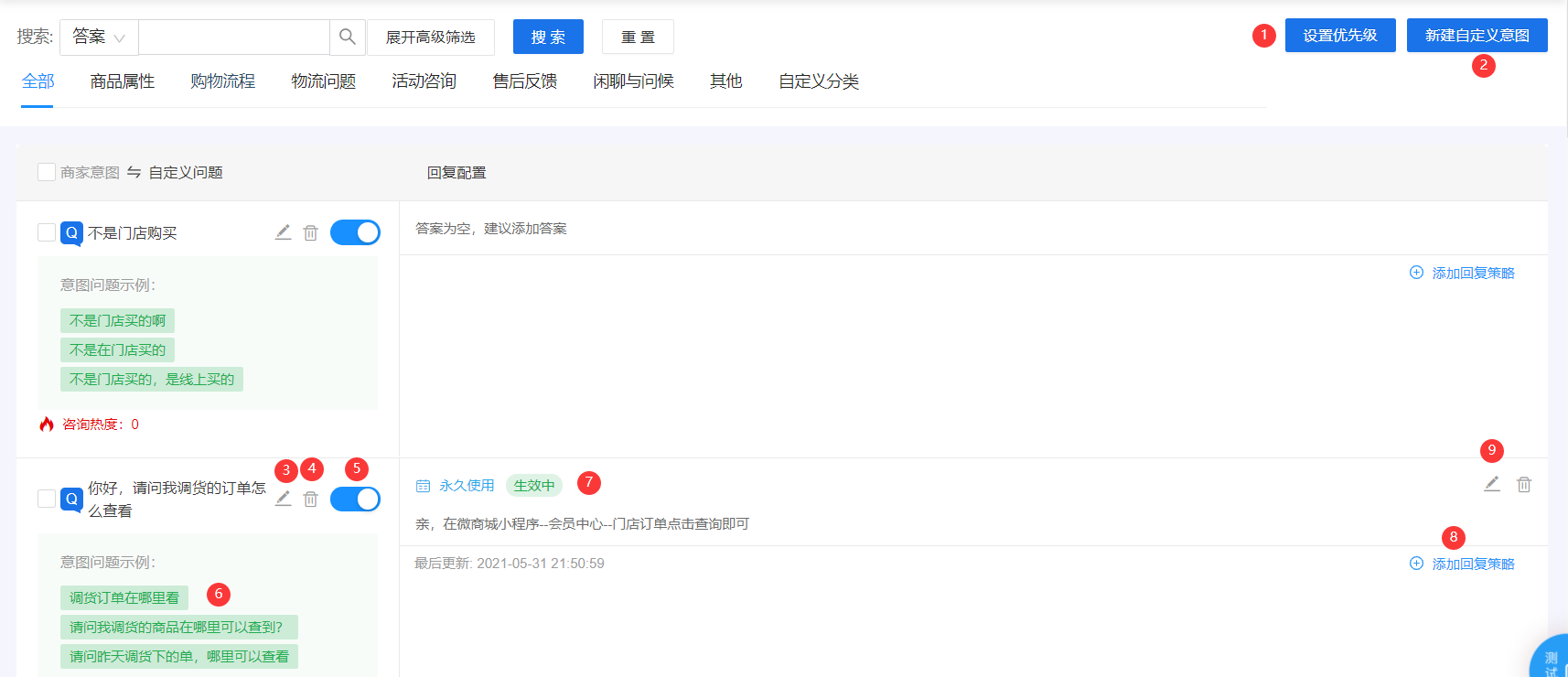This screenshot has height=677, width=1568.
Task: Delete the 不是门店购买 intent via trash icon
Action: point(311,232)
